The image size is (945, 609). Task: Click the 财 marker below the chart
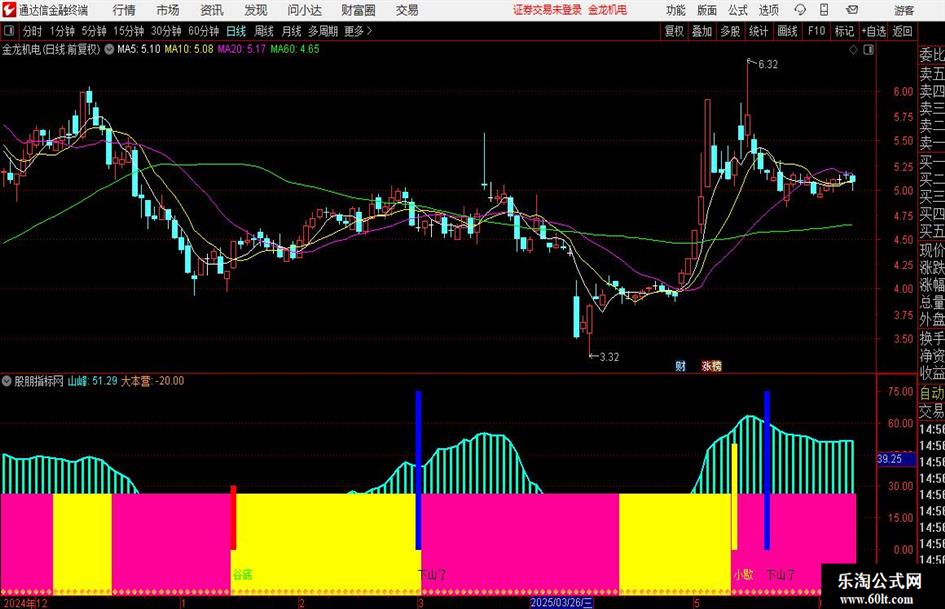point(680,365)
